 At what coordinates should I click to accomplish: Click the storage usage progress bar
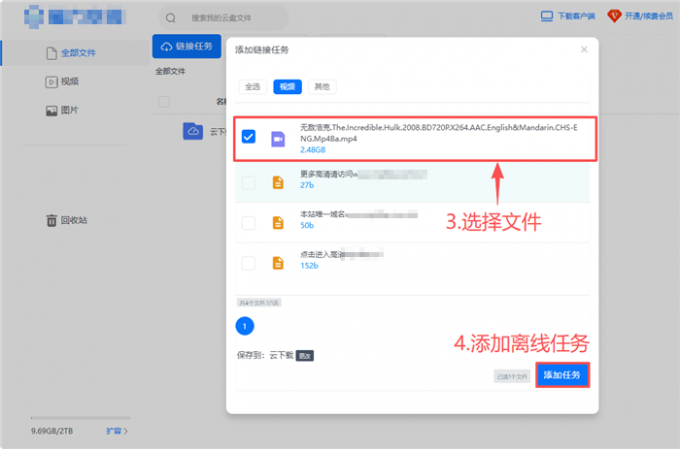(x=81, y=418)
